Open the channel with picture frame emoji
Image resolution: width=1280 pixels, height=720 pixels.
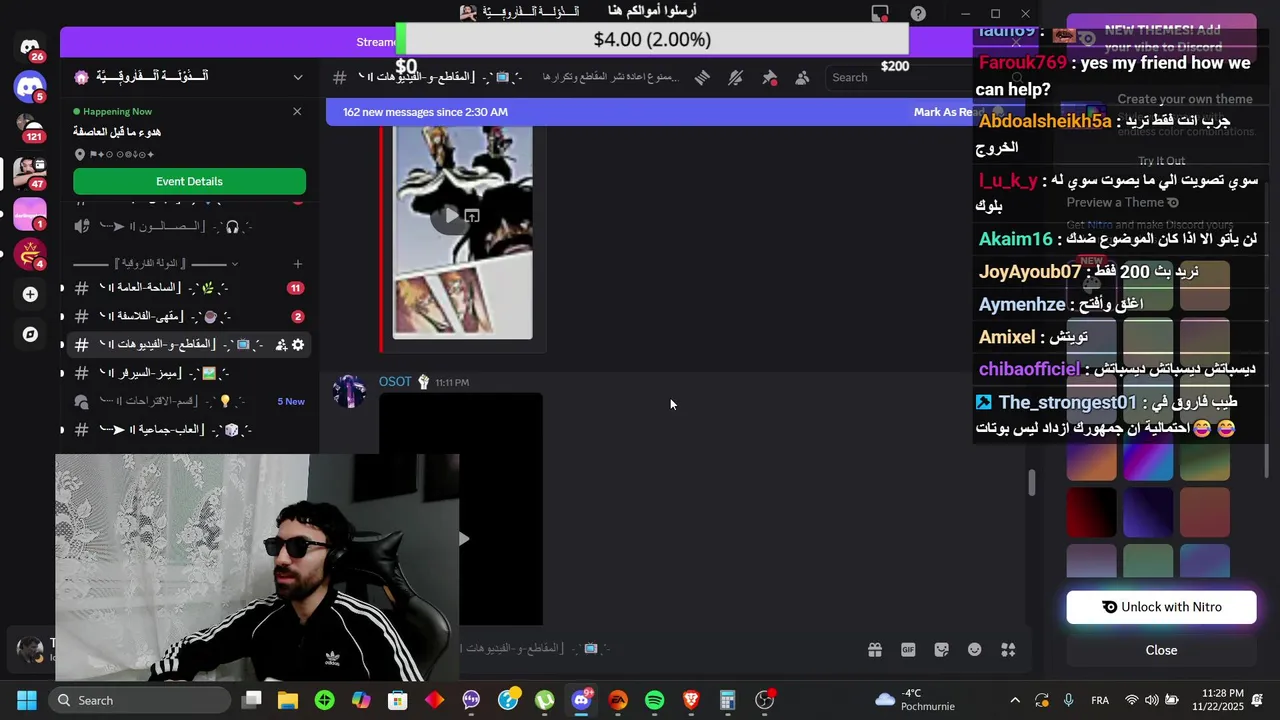[x=188, y=373]
